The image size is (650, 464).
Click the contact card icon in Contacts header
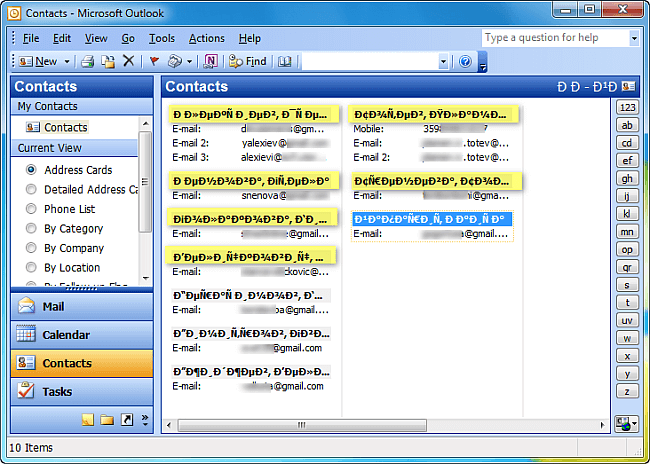click(629, 86)
